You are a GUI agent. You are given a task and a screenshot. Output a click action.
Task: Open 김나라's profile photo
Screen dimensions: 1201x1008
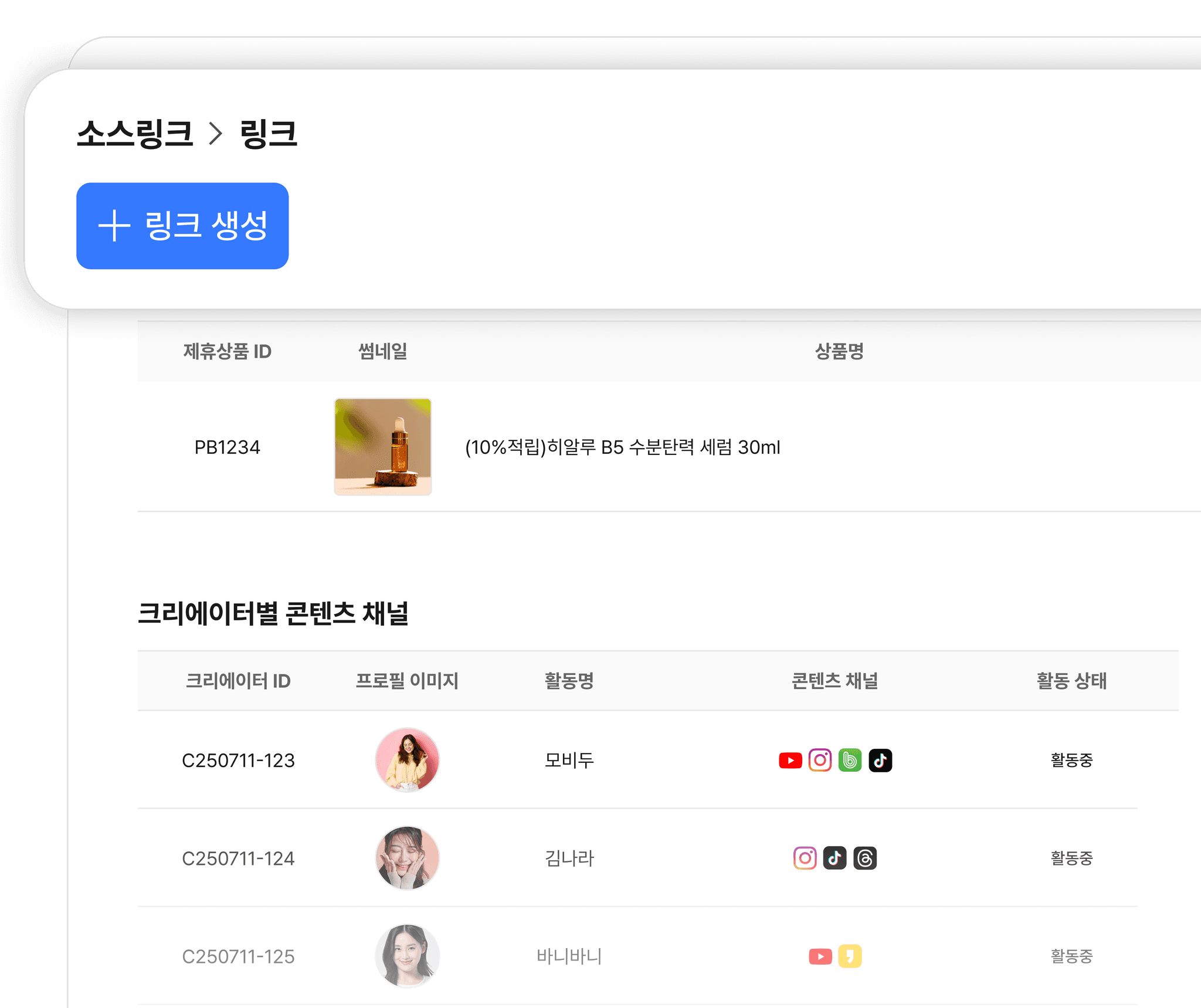(x=408, y=858)
